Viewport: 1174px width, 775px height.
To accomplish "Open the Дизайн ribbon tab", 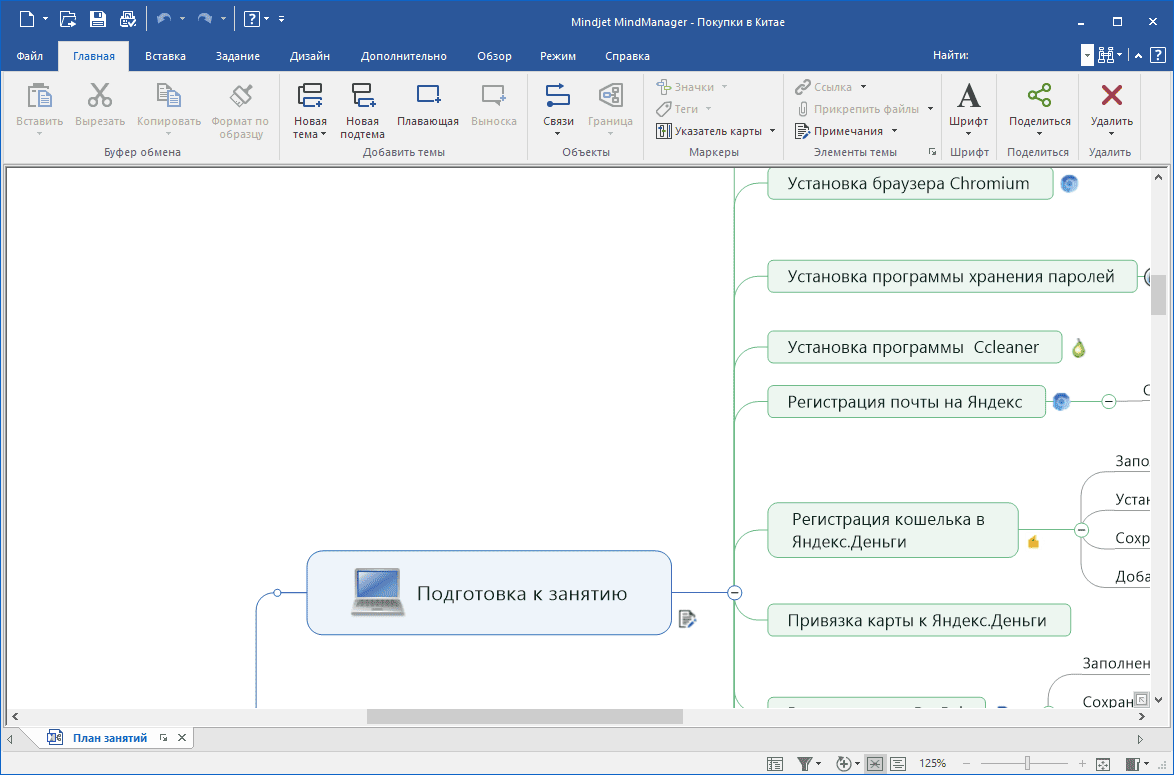I will [x=310, y=56].
